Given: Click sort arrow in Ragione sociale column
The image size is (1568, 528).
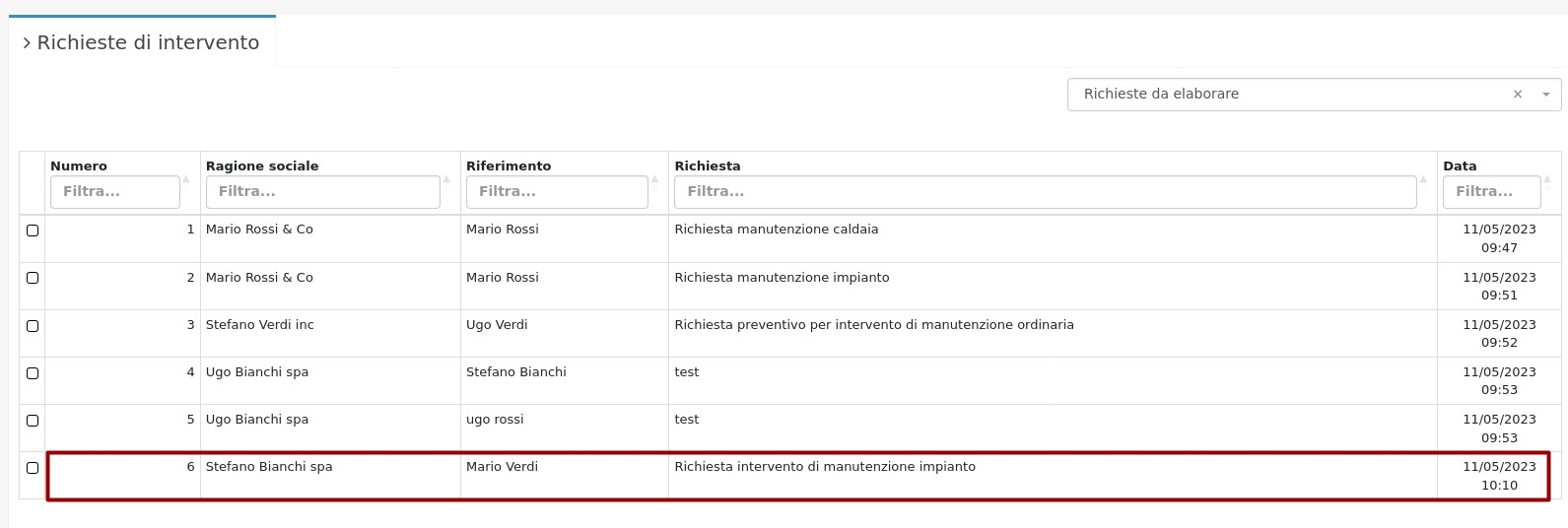Looking at the screenshot, I should [x=446, y=179].
